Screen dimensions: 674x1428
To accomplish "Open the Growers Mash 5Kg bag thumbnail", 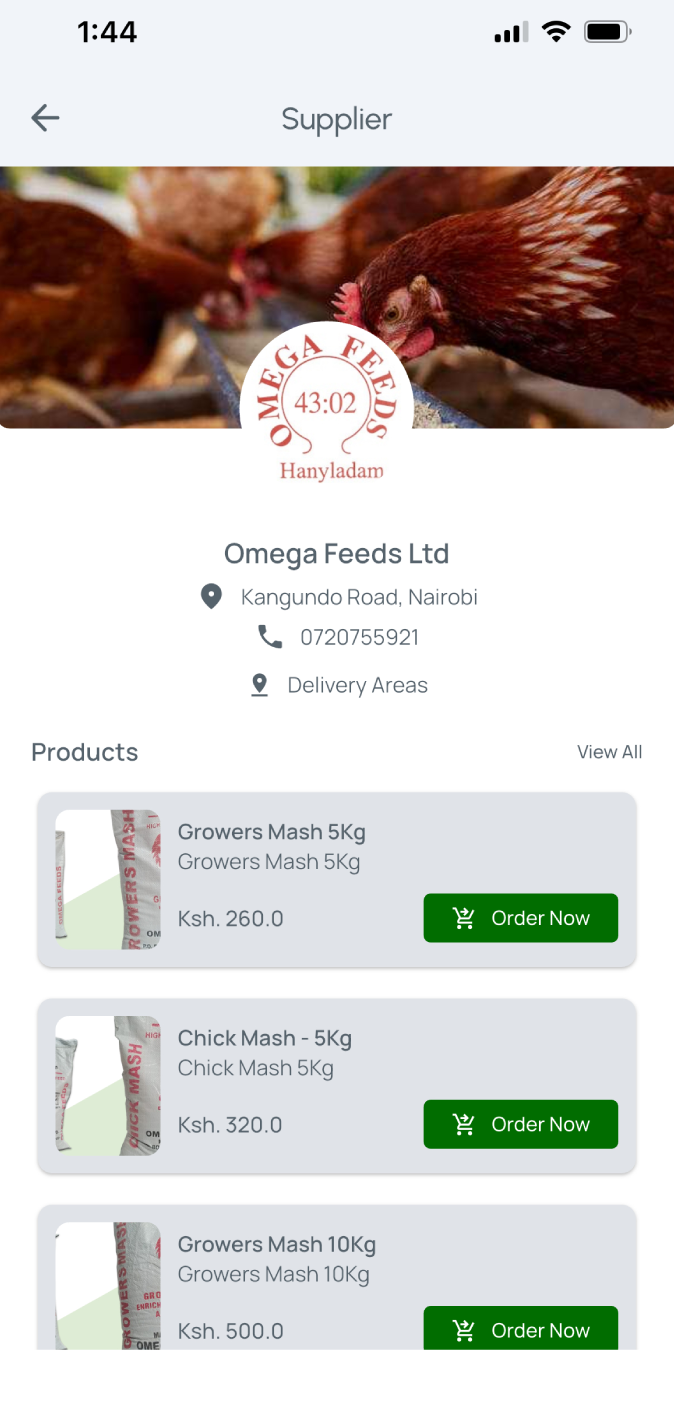I will [x=108, y=879].
